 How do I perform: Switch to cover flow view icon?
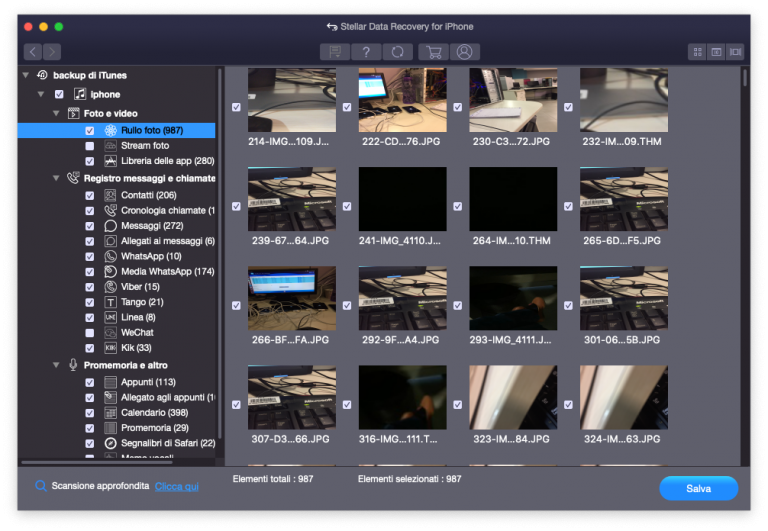(x=735, y=51)
